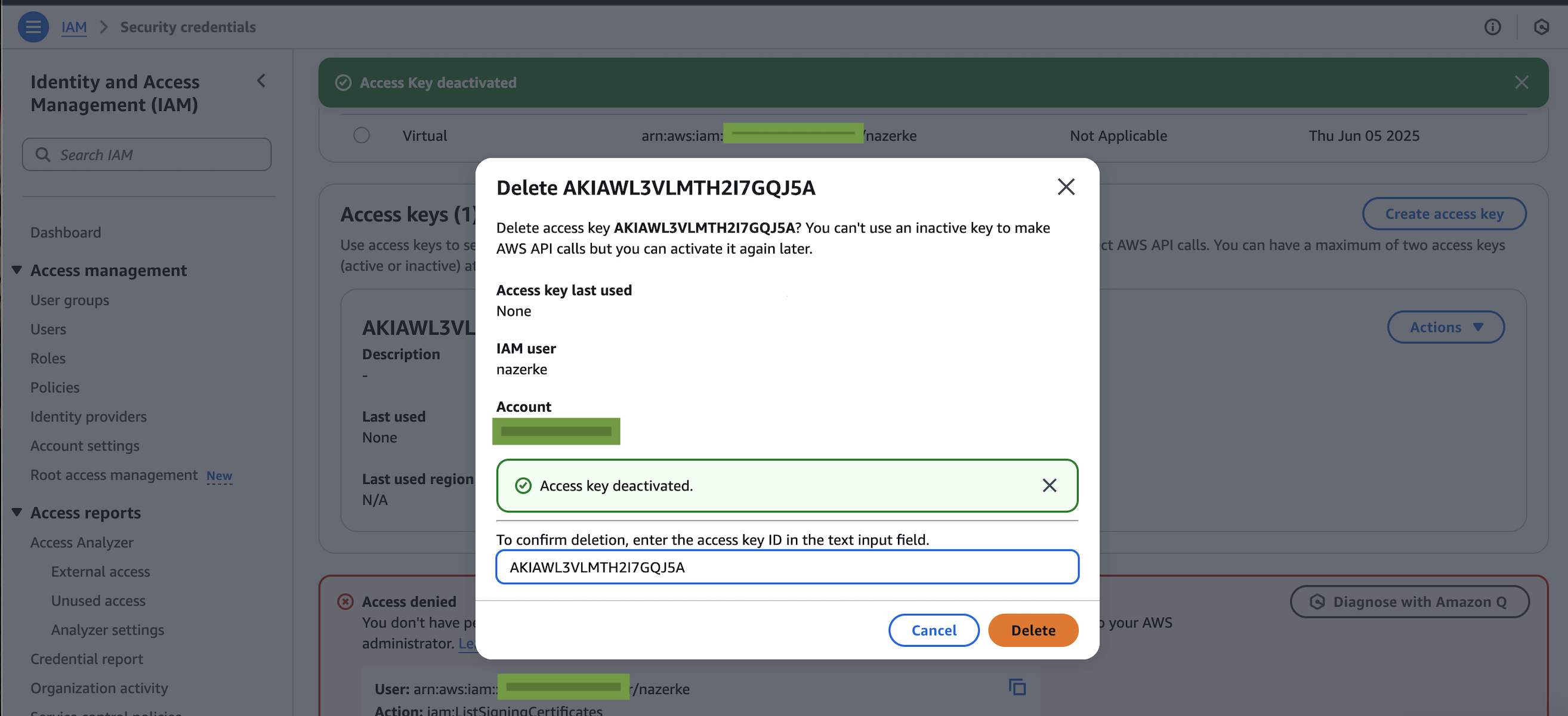Screen dimensions: 1568x716
Task: Click the 'Thu Jun 05 2025' date cell
Action: point(1364,135)
